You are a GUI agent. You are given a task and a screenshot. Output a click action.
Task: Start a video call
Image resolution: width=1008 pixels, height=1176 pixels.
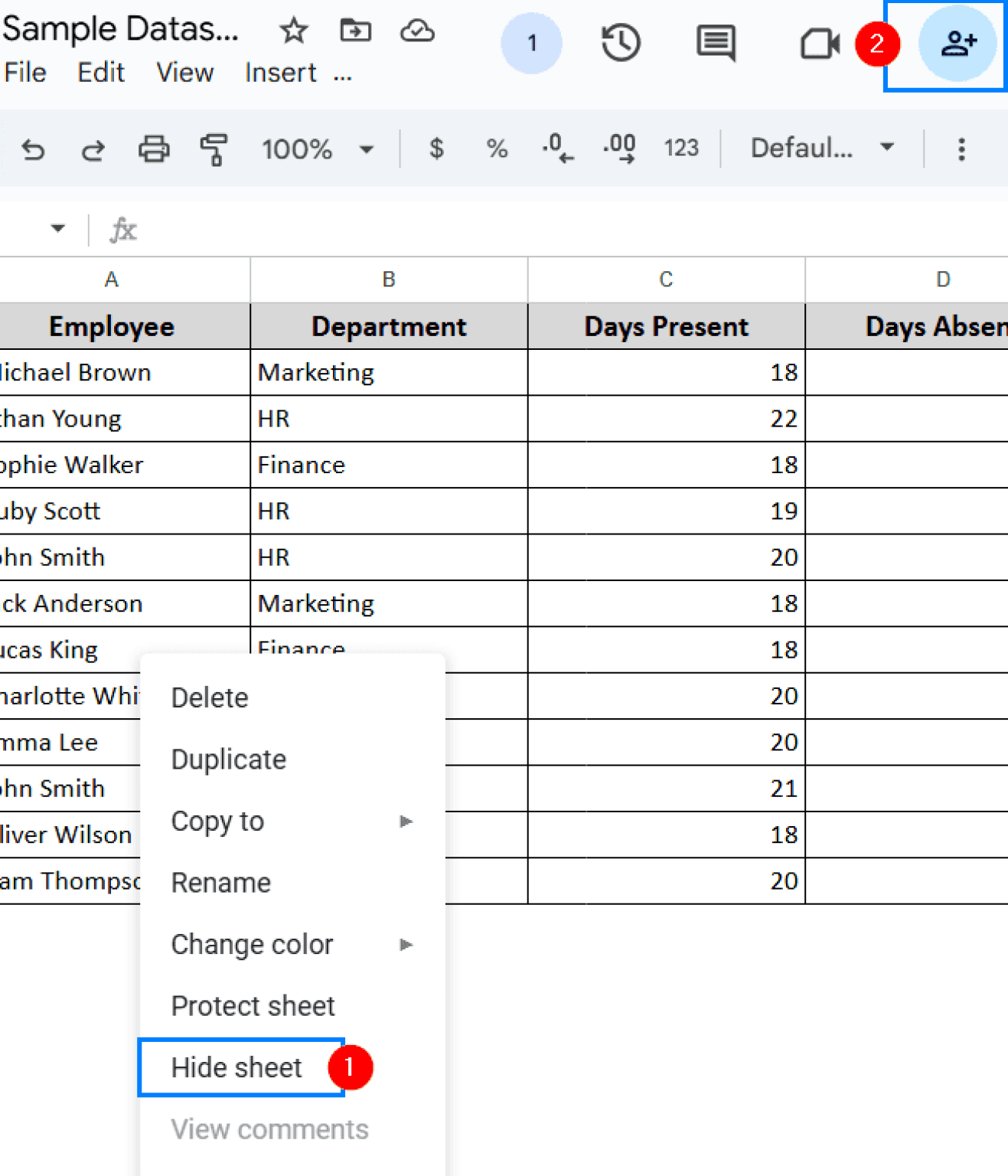tap(818, 44)
